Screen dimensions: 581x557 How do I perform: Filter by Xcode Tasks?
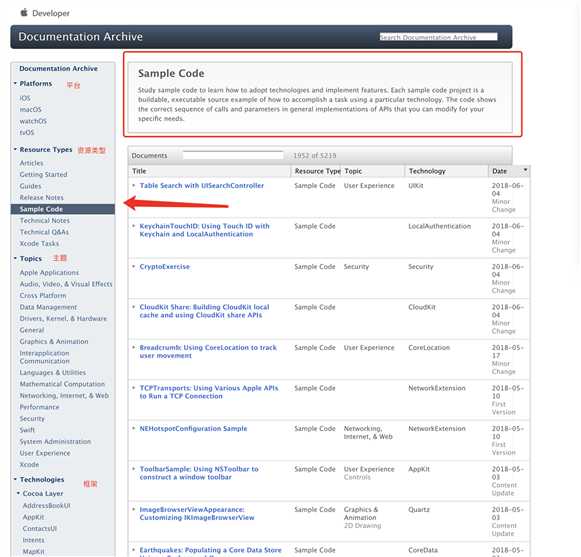tap(39, 243)
